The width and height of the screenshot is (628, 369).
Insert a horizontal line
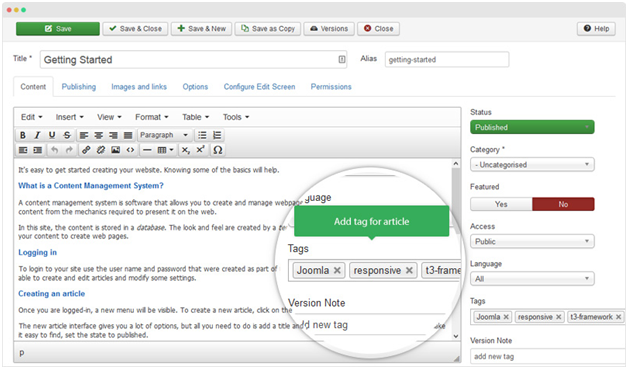point(147,150)
